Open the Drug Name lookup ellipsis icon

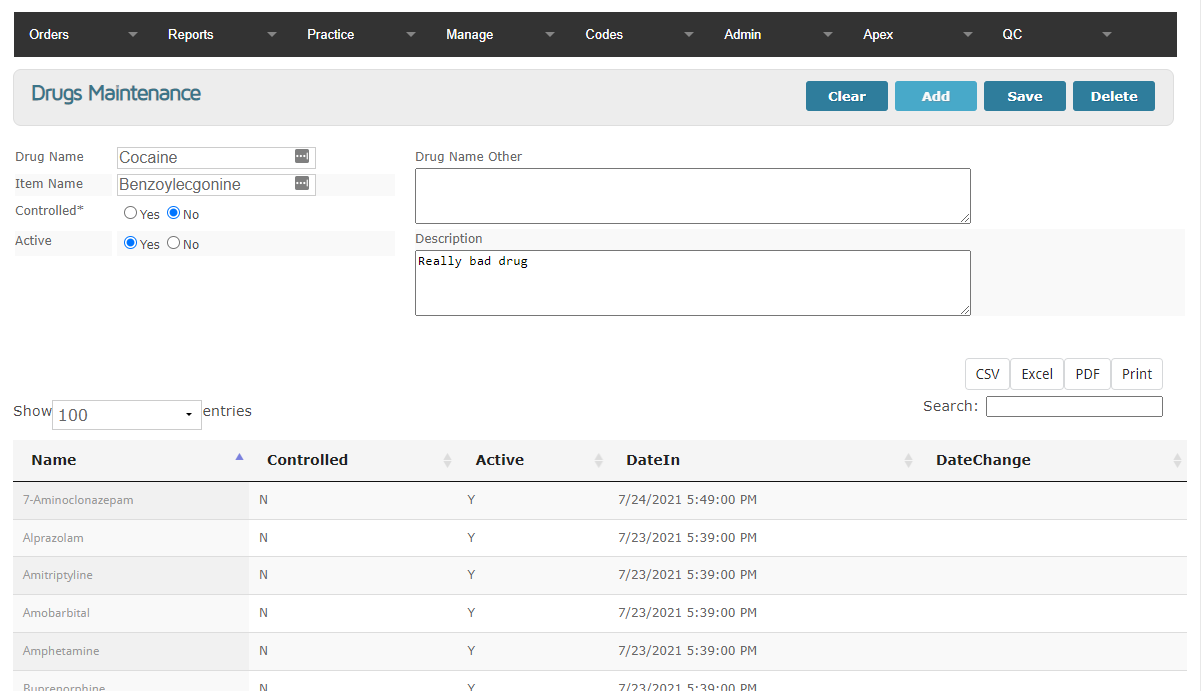click(x=302, y=156)
